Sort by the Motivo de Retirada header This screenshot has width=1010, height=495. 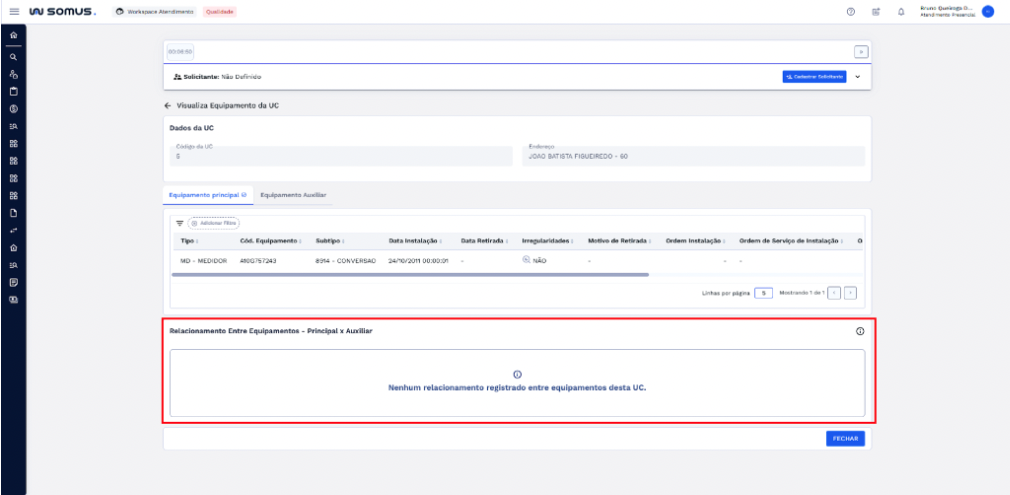[x=620, y=241]
